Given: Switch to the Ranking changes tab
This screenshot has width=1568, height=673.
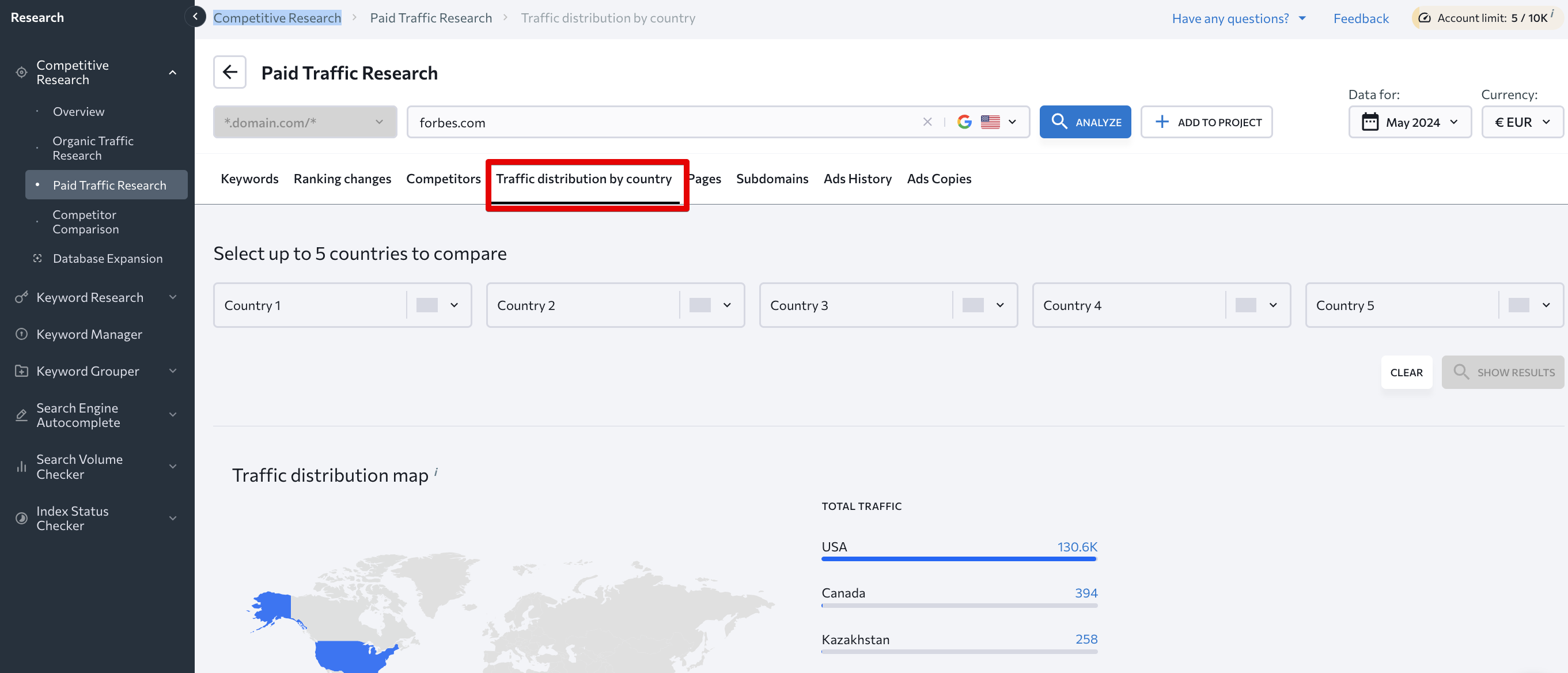Looking at the screenshot, I should point(342,179).
